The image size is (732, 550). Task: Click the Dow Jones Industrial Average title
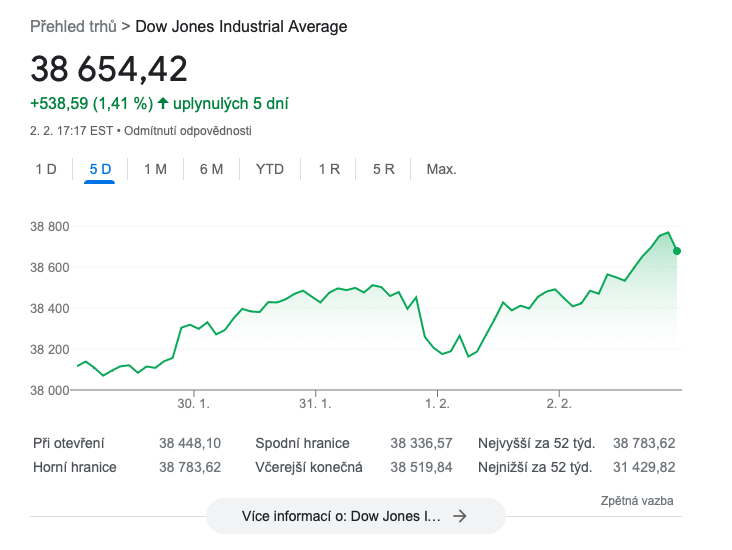tap(241, 27)
